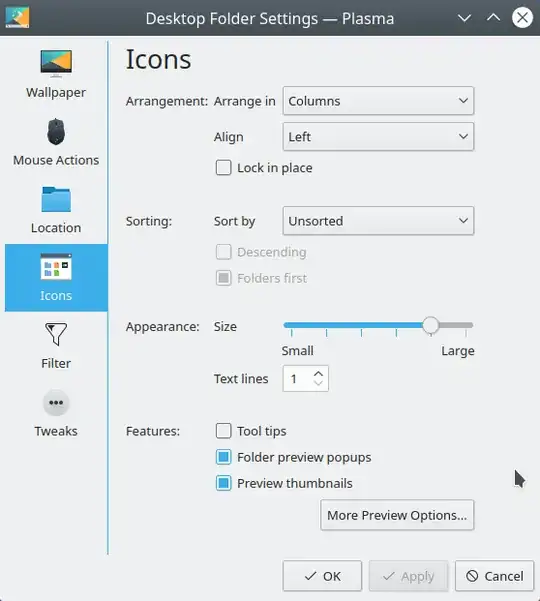This screenshot has height=601, width=540.
Task: Open the Wallpaper settings monitor icon
Action: click(x=56, y=63)
